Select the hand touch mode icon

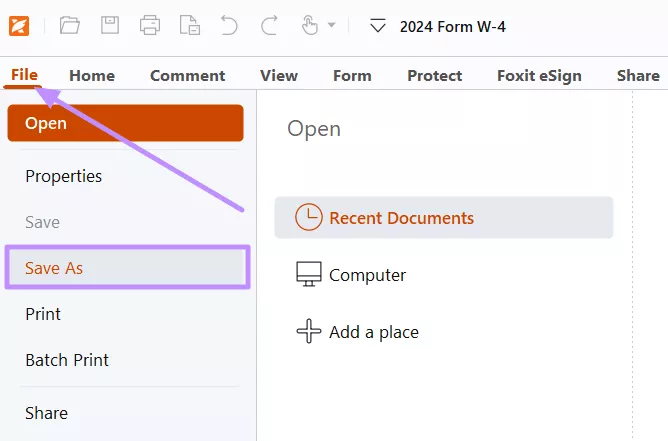(309, 26)
